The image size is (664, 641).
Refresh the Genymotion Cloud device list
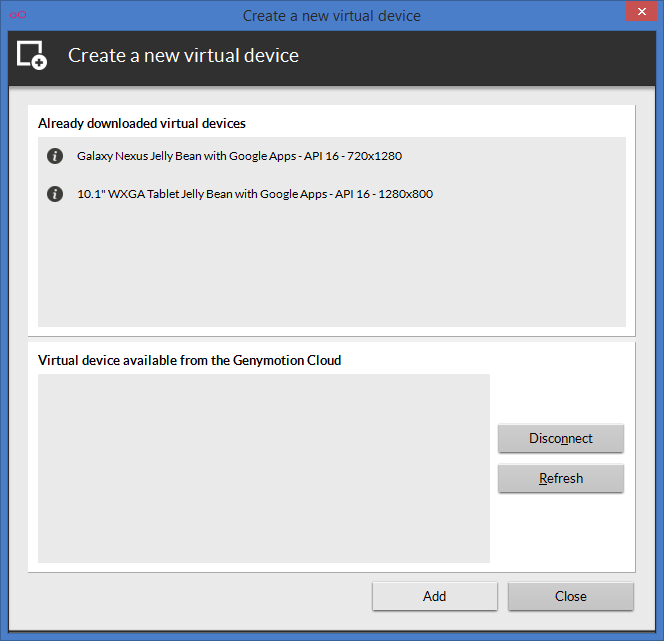561,478
